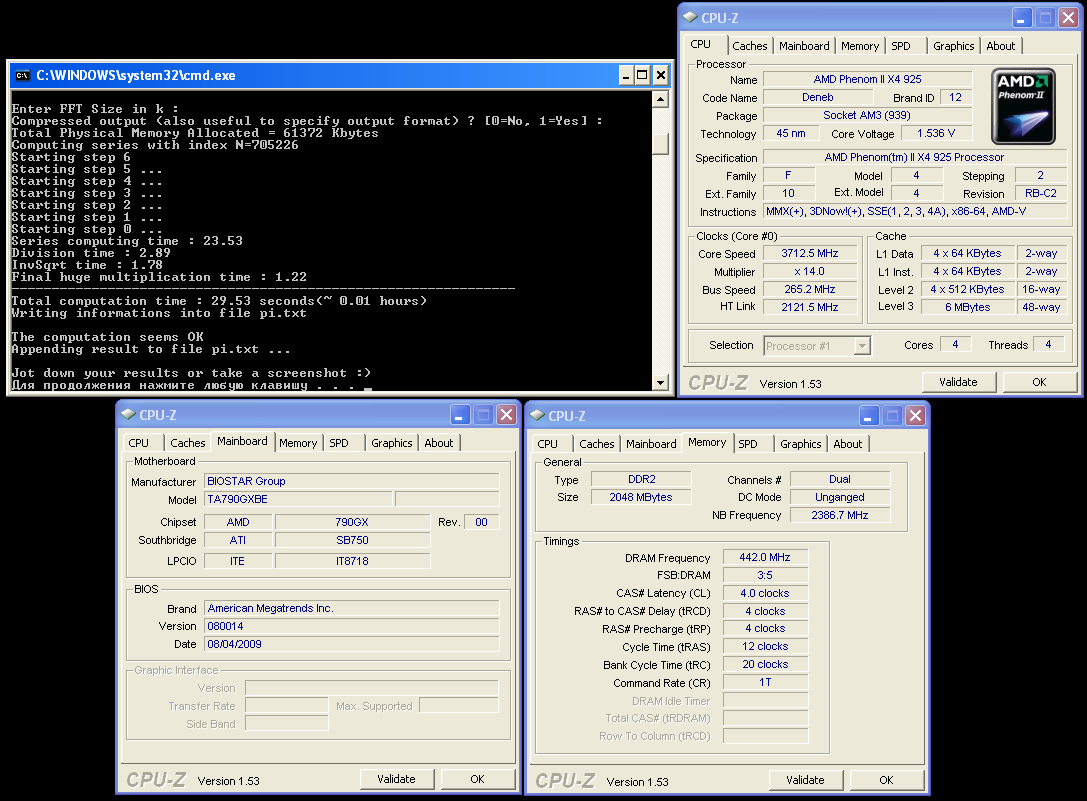Click the CPU-Z icon in the Mainboard window title bar
This screenshot has width=1087, height=801.
(x=128, y=415)
